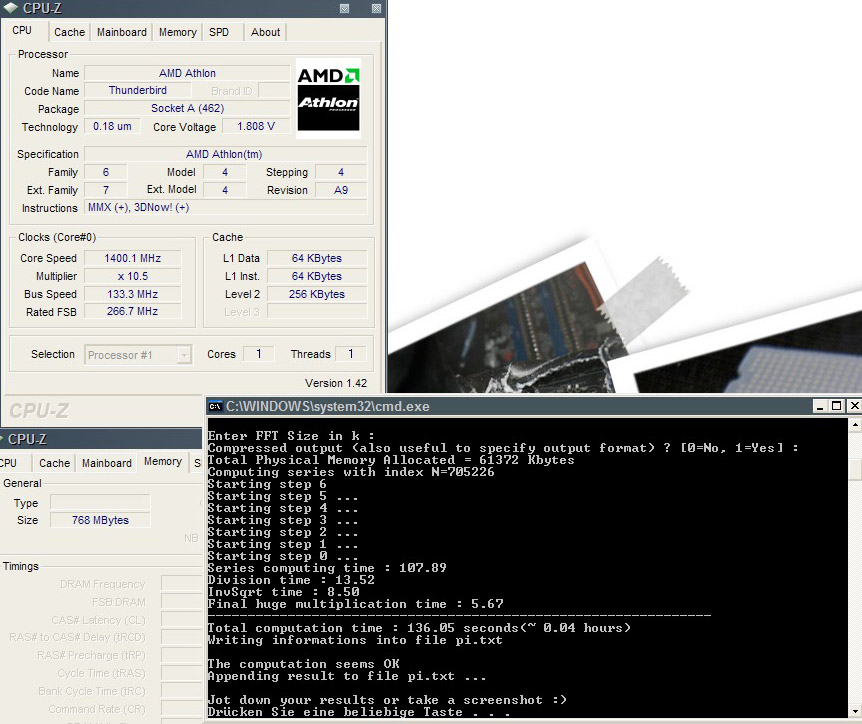Maximize the cmd.exe window
The image size is (862, 724).
pos(836,406)
